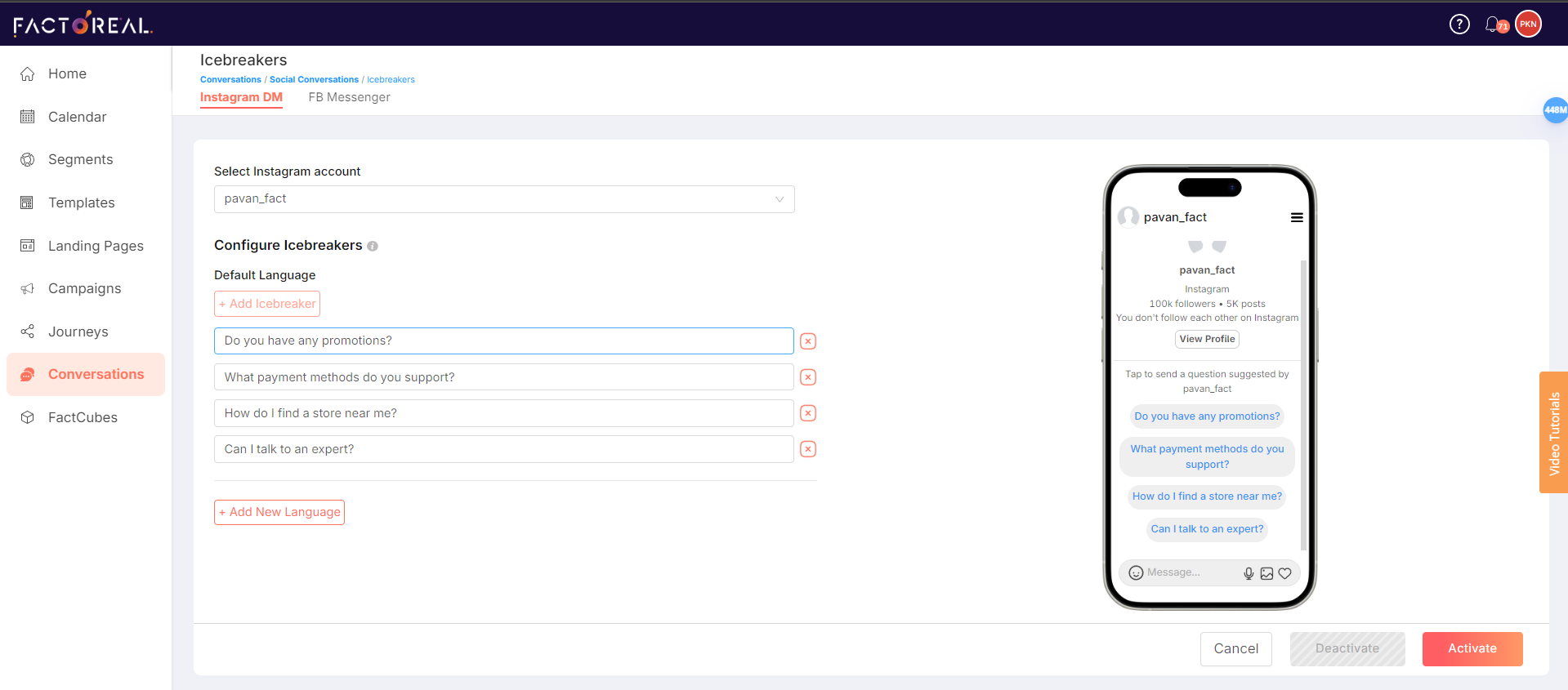Viewport: 1568px width, 690px height.
Task: Click the FactCubes cube icon
Action: (x=28, y=417)
